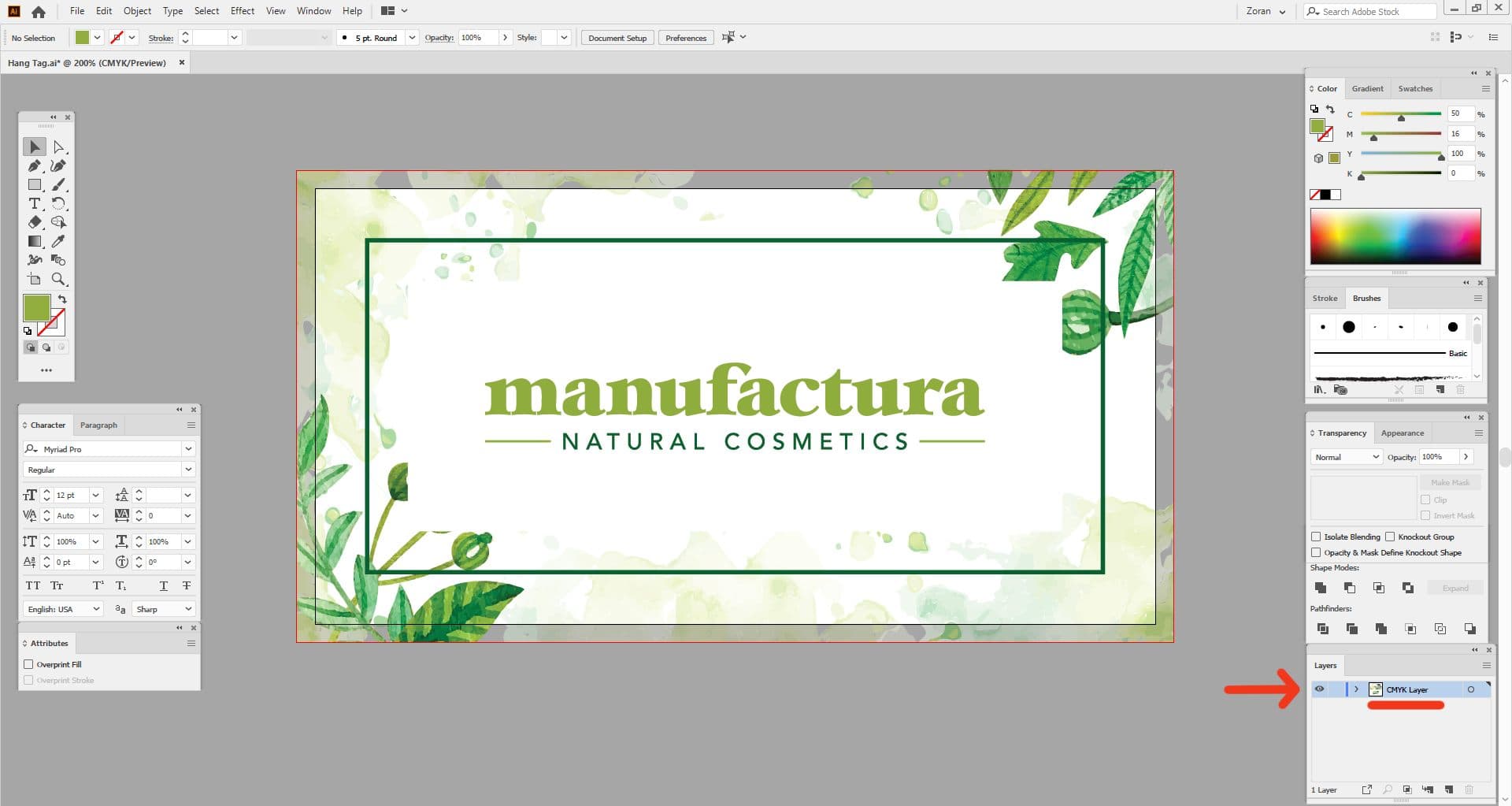Open the Effect menu
Image resolution: width=1512 pixels, height=806 pixels.
coord(242,10)
